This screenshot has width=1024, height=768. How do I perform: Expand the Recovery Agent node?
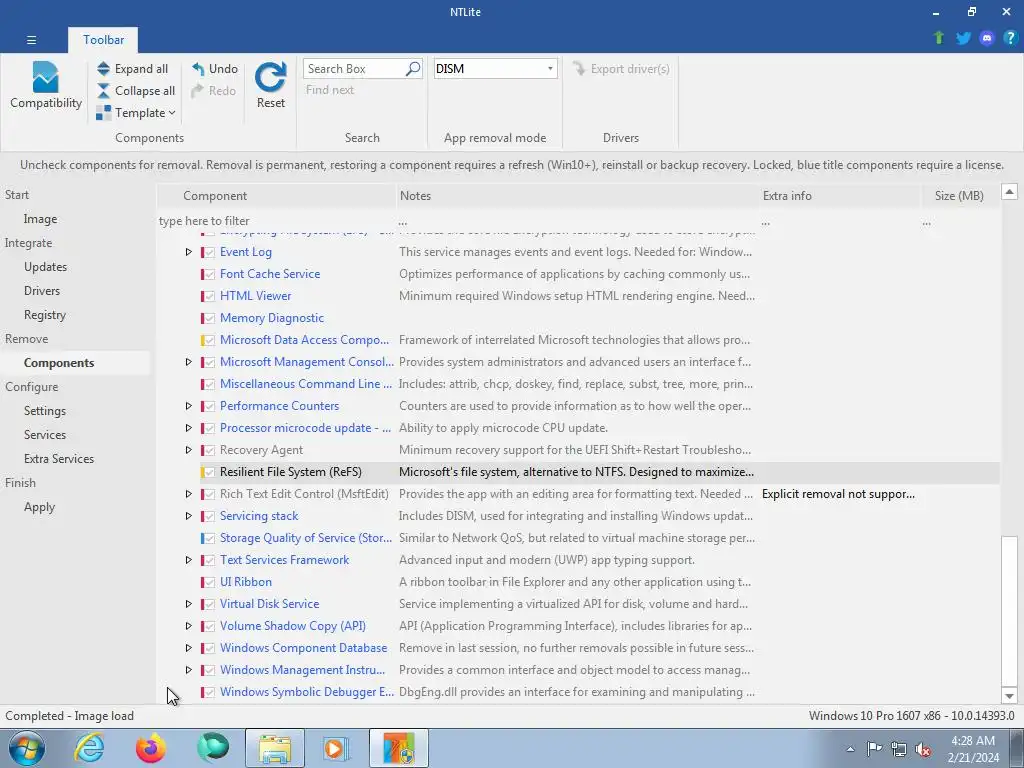point(188,450)
